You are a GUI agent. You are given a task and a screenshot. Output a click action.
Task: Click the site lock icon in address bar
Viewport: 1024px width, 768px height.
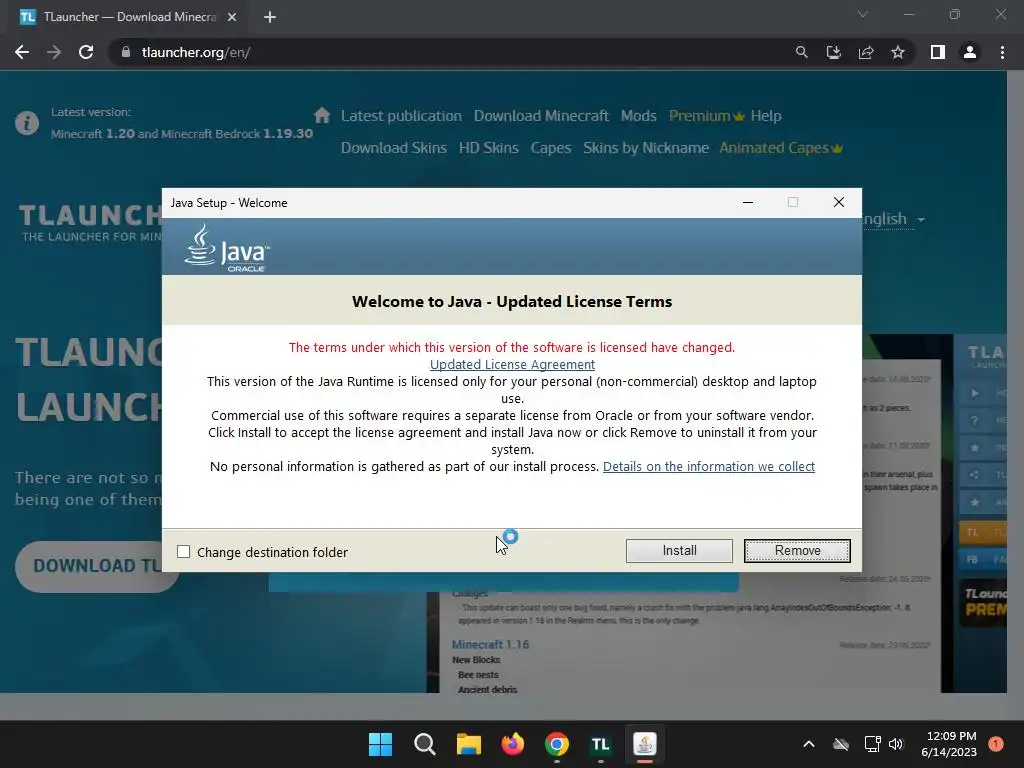click(126, 52)
